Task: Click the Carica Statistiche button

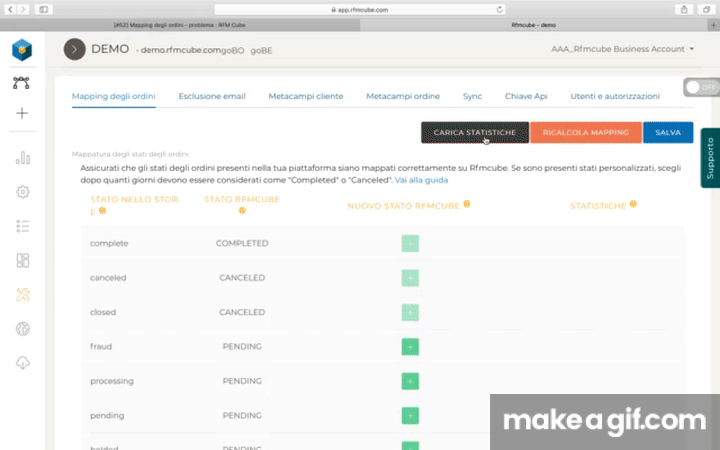Action: pyautogui.click(x=475, y=132)
